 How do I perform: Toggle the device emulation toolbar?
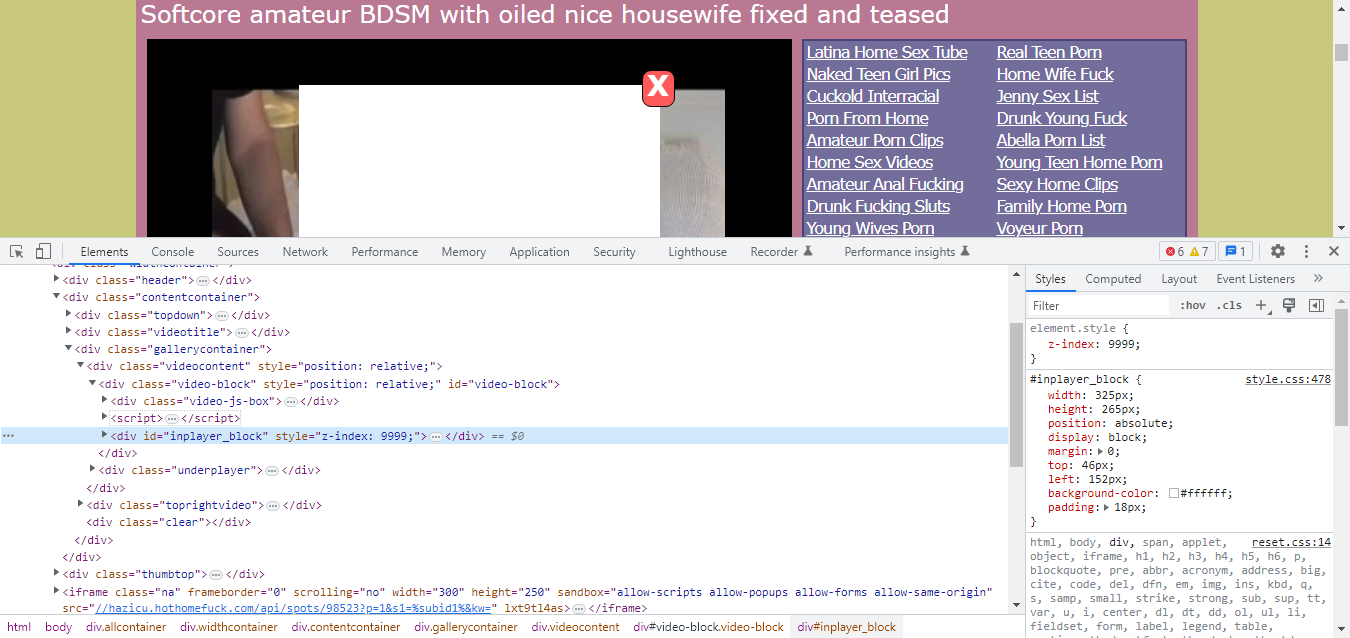click(x=42, y=250)
